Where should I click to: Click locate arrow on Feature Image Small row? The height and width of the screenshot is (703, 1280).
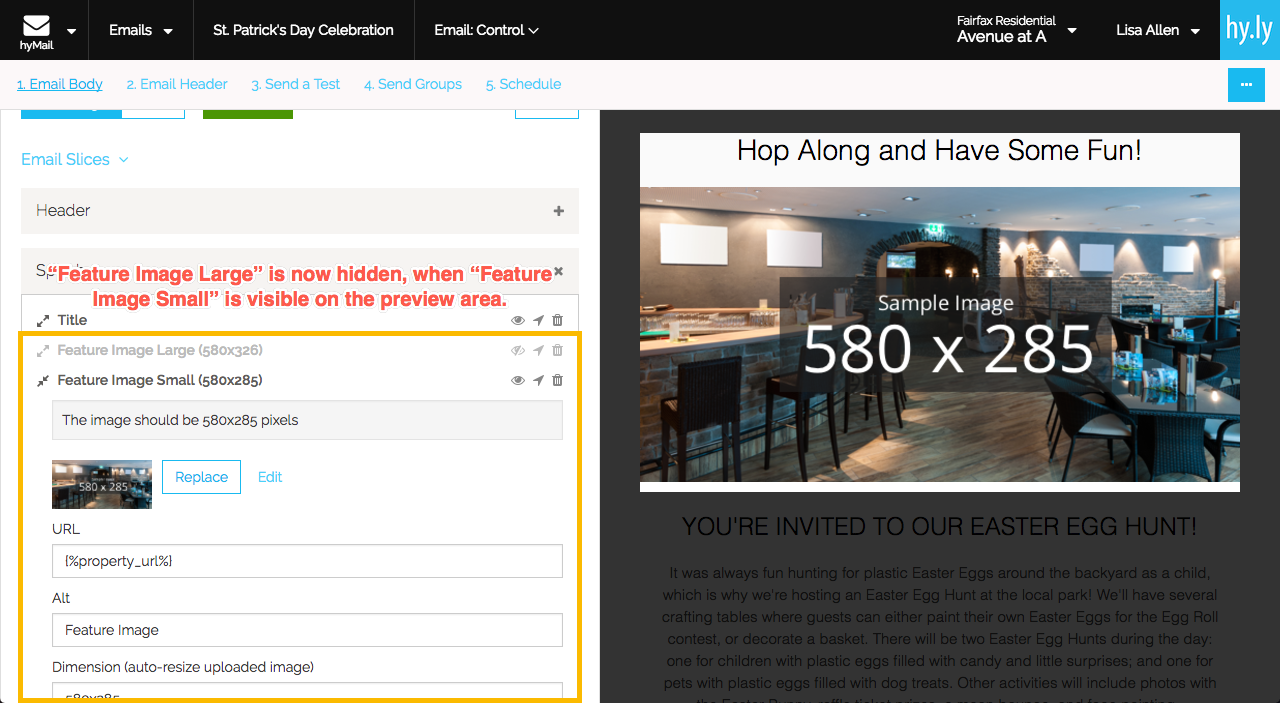coord(538,381)
